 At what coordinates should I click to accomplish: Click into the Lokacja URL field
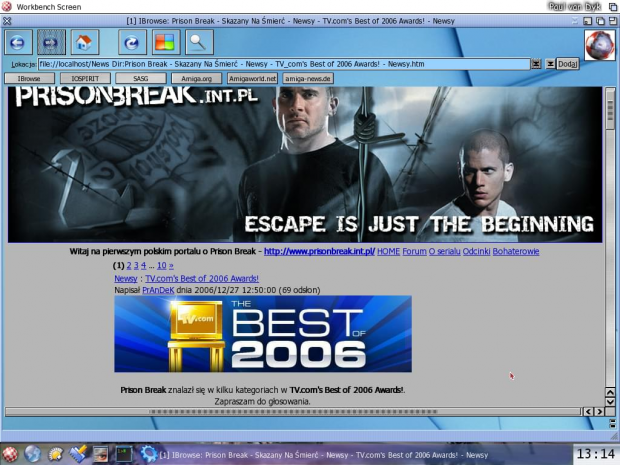284,64
